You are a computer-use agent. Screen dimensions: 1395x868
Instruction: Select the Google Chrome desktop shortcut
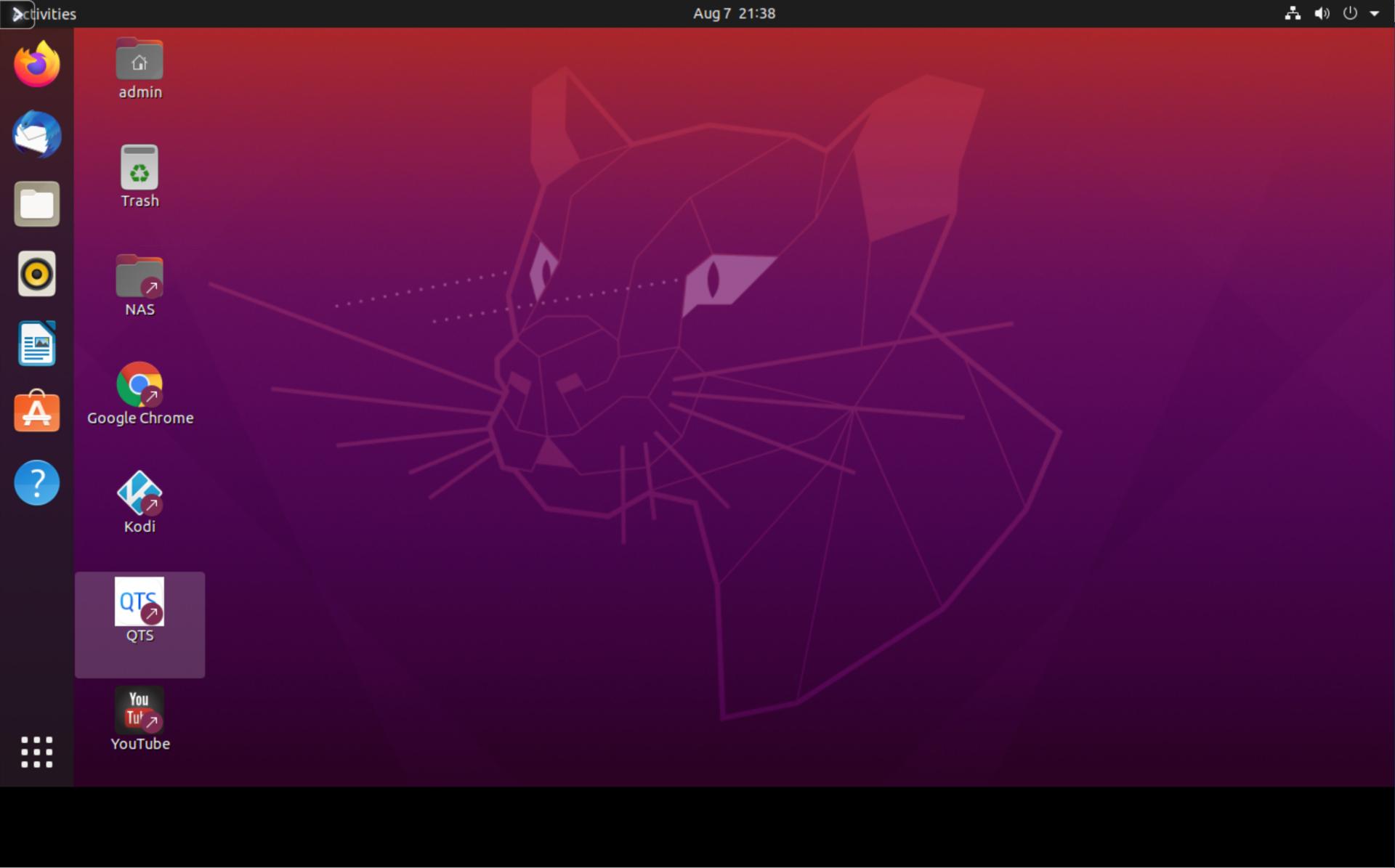click(x=139, y=386)
